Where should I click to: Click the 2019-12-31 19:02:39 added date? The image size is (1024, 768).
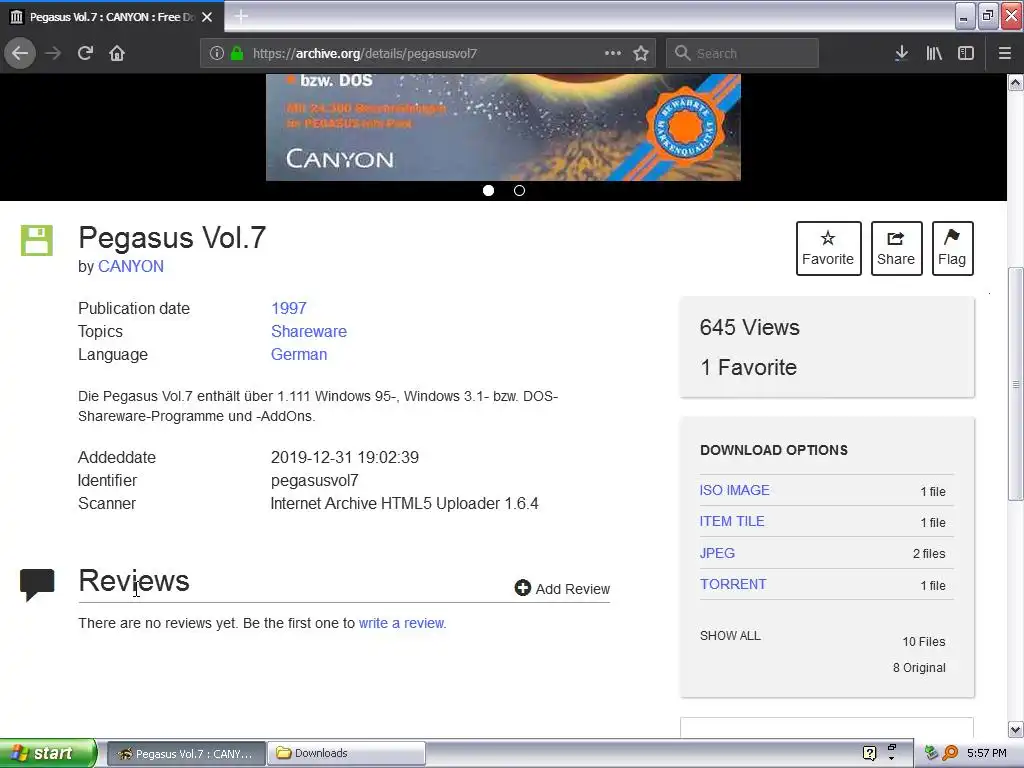click(x=345, y=457)
